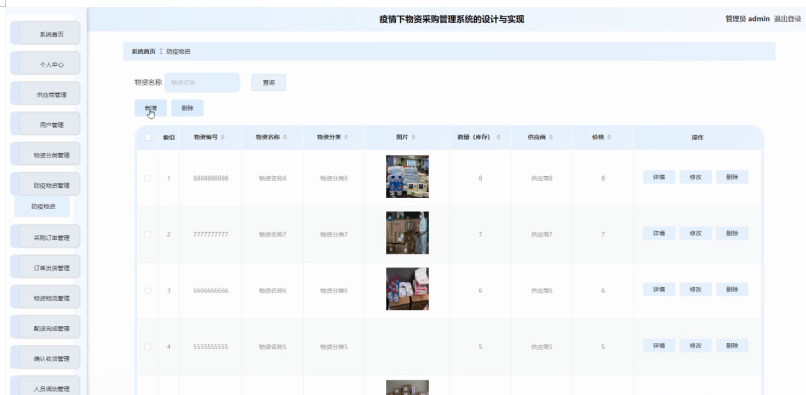Select 防疫物资 submenu item
The width and height of the screenshot is (806, 395).
click(43, 206)
